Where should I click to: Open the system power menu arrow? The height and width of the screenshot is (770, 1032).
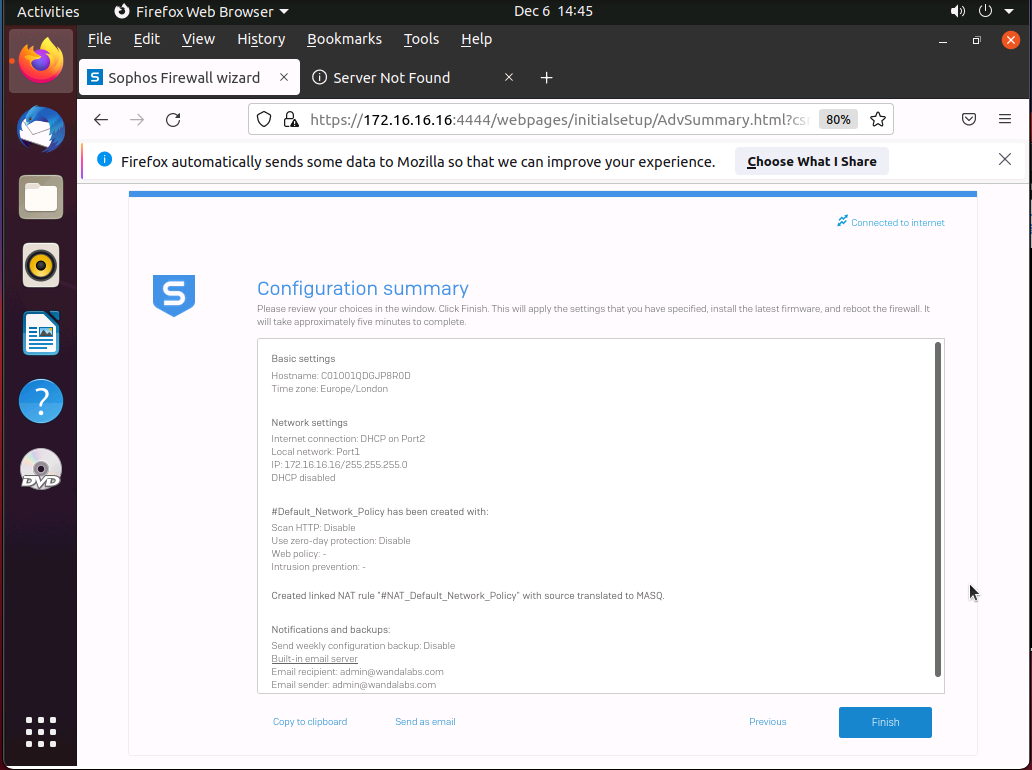[x=1008, y=12]
